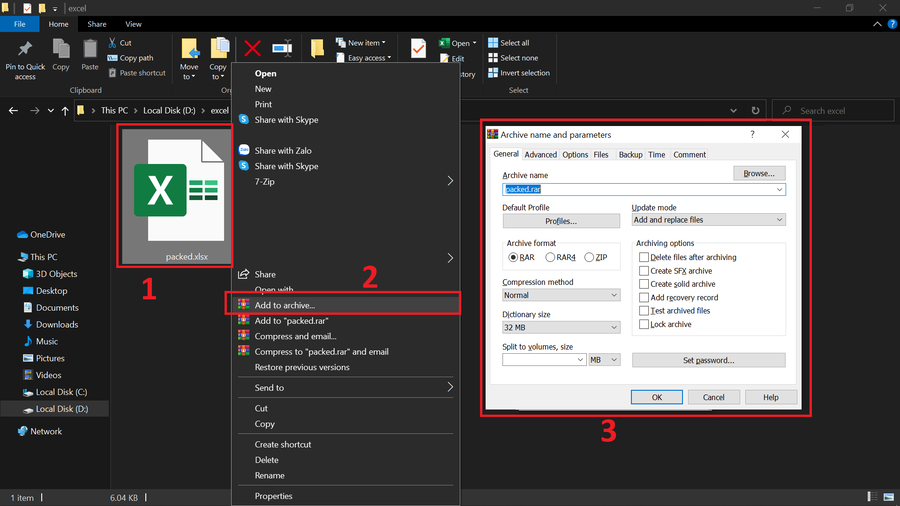The width and height of the screenshot is (900, 506).
Task: Click the Copy ribbon icon
Action: point(61,49)
